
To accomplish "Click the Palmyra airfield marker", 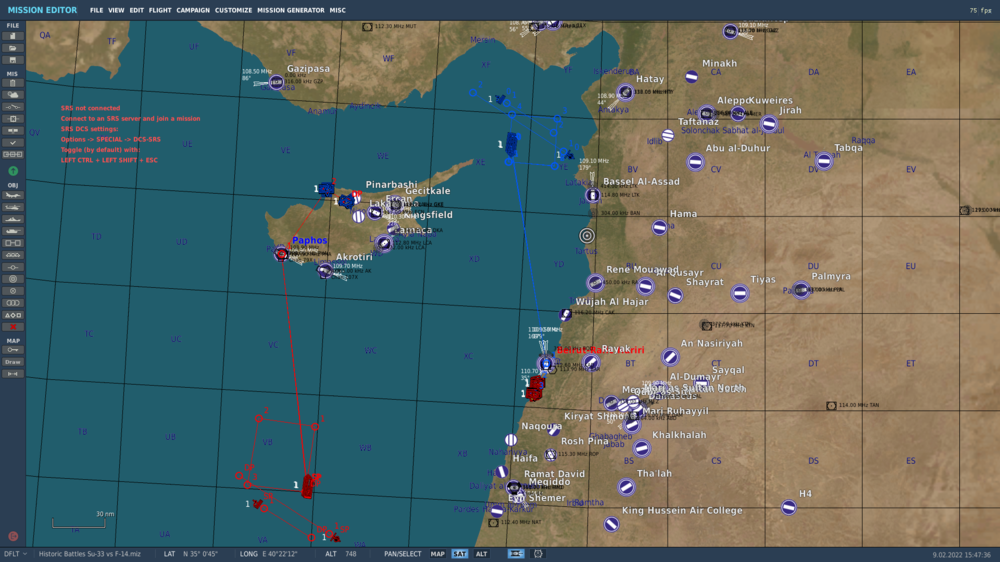I will coord(801,290).
